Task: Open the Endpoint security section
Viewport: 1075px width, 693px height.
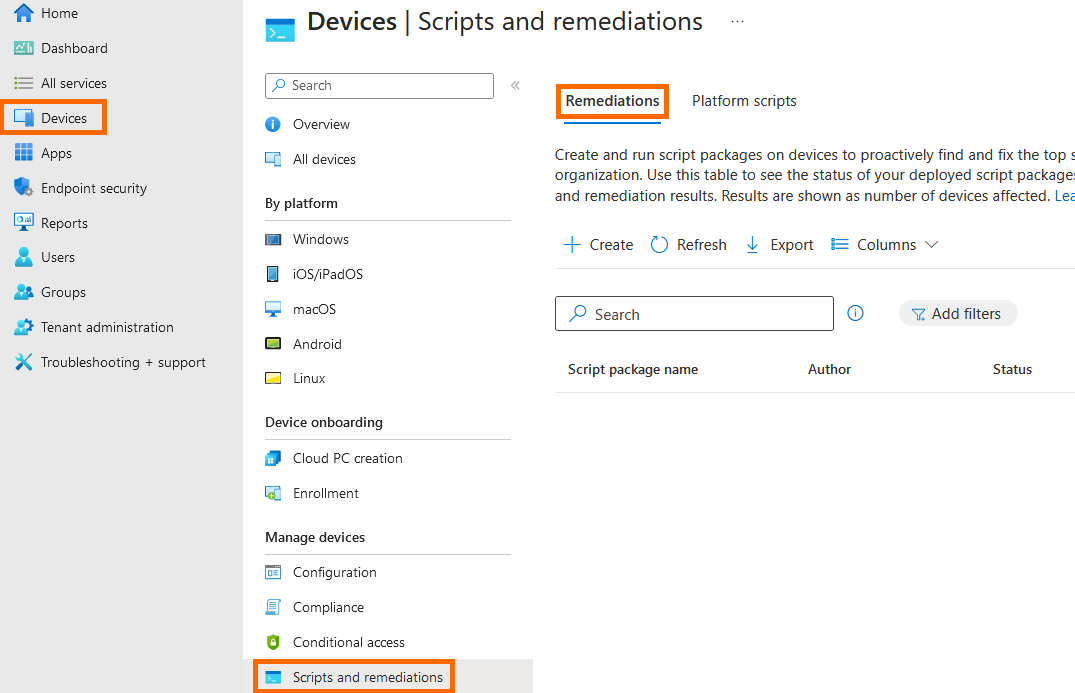Action: coord(93,187)
